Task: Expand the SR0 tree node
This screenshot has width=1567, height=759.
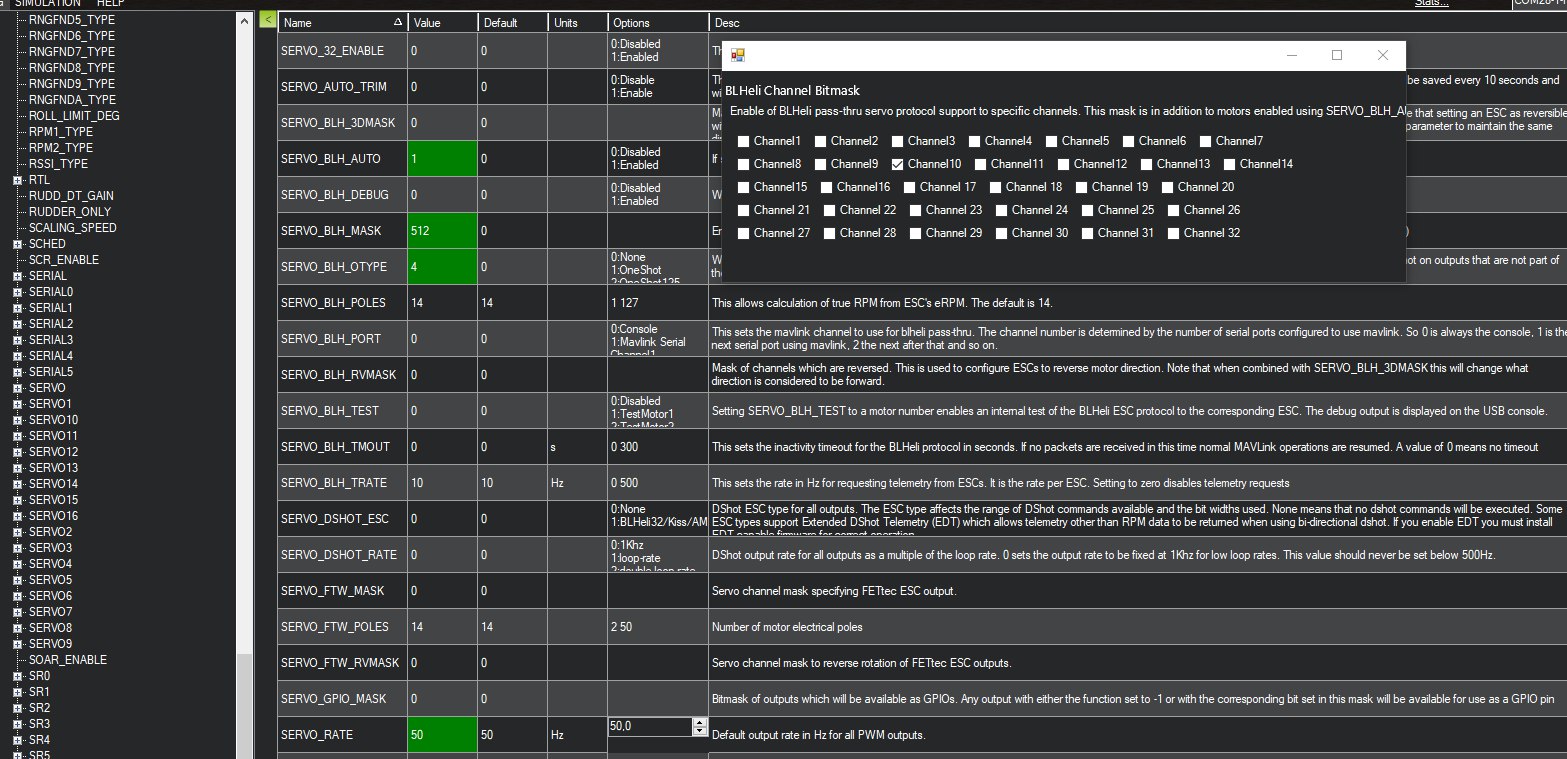Action: click(18, 676)
